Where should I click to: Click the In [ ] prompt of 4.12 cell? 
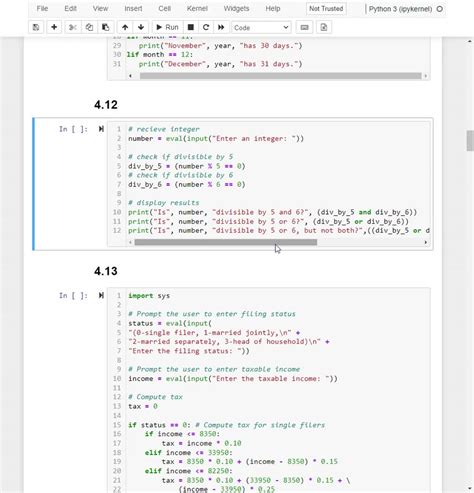[73, 129]
